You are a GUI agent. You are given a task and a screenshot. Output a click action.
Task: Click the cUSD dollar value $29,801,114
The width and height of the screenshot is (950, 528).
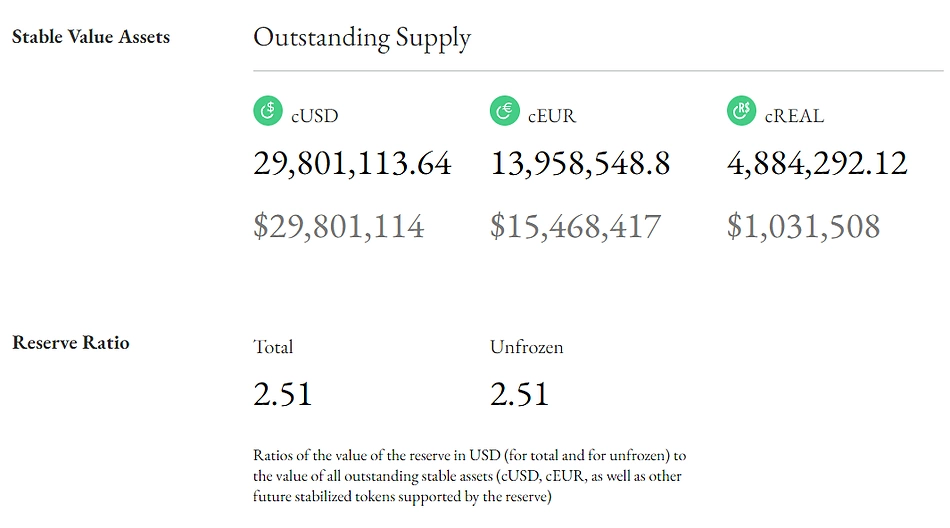click(x=339, y=227)
